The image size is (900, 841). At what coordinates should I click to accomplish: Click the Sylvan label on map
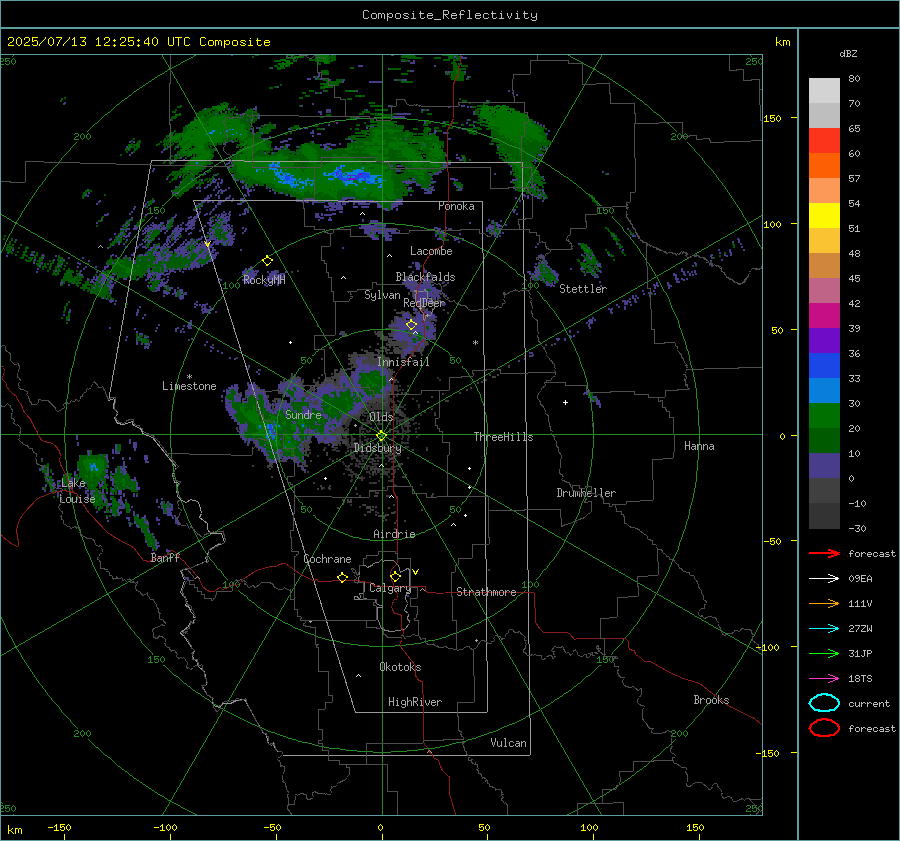click(382, 295)
